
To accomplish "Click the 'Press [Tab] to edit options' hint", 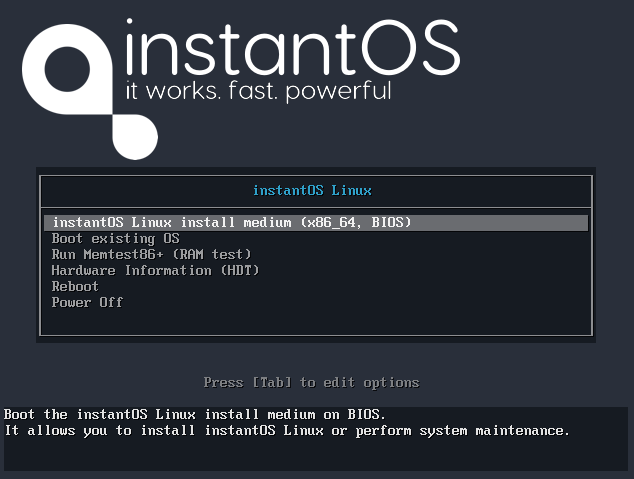I will 311,382.
